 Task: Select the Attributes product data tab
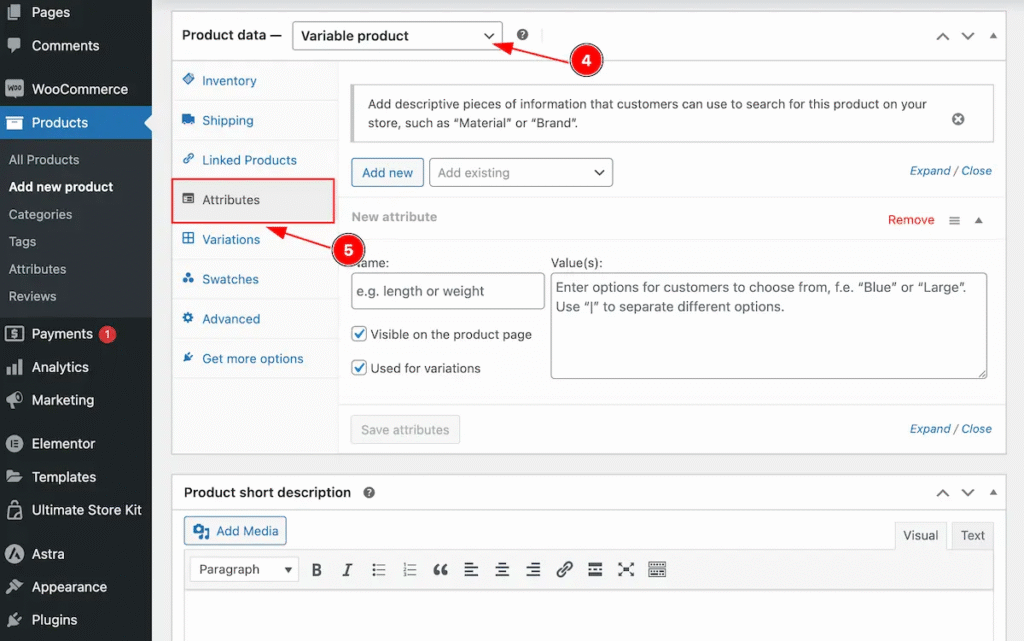[253, 200]
